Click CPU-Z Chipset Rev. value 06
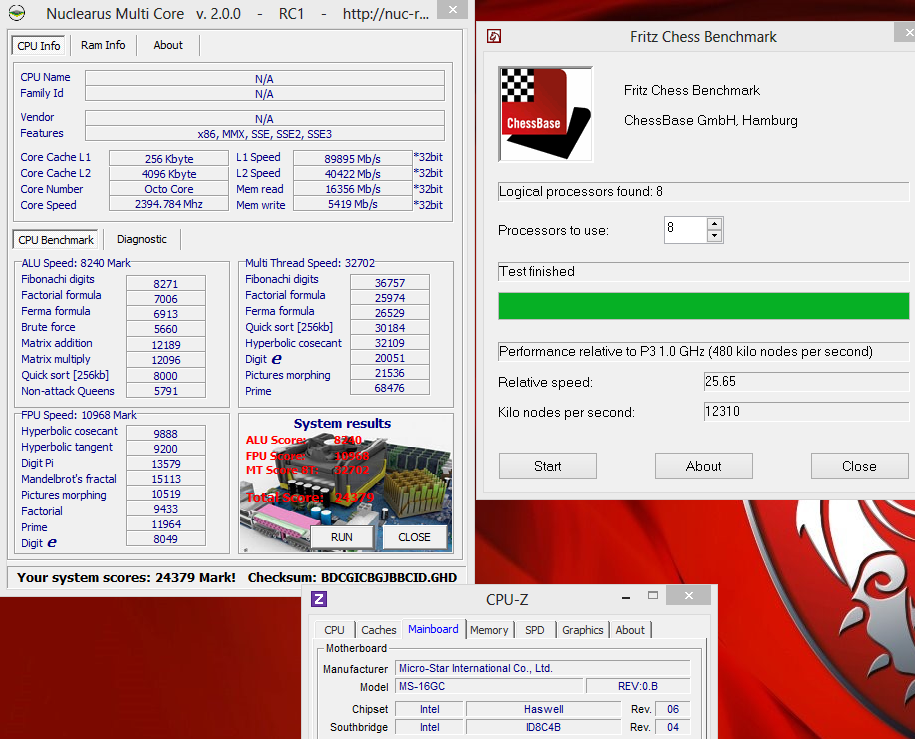The width and height of the screenshot is (915, 739). pos(673,709)
